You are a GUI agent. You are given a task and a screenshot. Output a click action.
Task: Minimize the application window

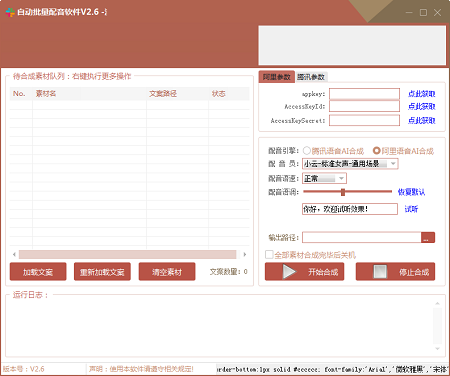(409, 13)
